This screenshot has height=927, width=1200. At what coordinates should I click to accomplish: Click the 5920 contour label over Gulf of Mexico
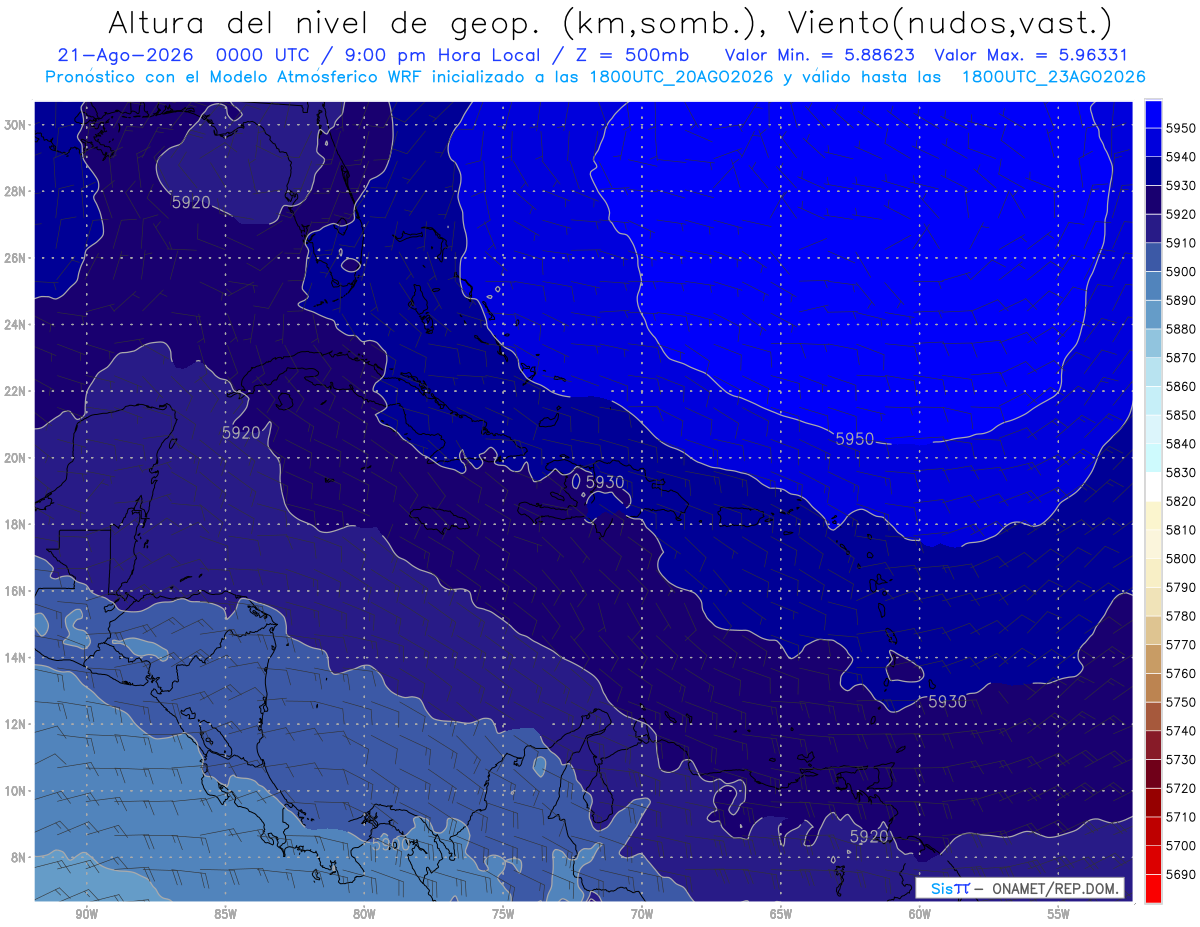(x=191, y=202)
